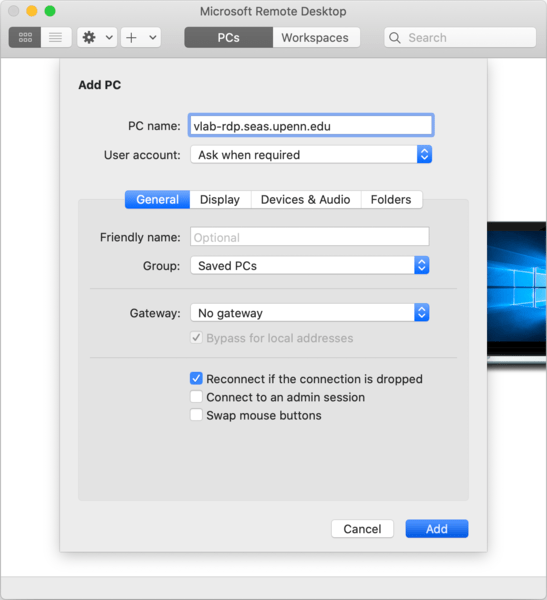Screen dimensions: 547x600
Task: Uncheck Reconnect if the connection is dropped
Action: (196, 378)
